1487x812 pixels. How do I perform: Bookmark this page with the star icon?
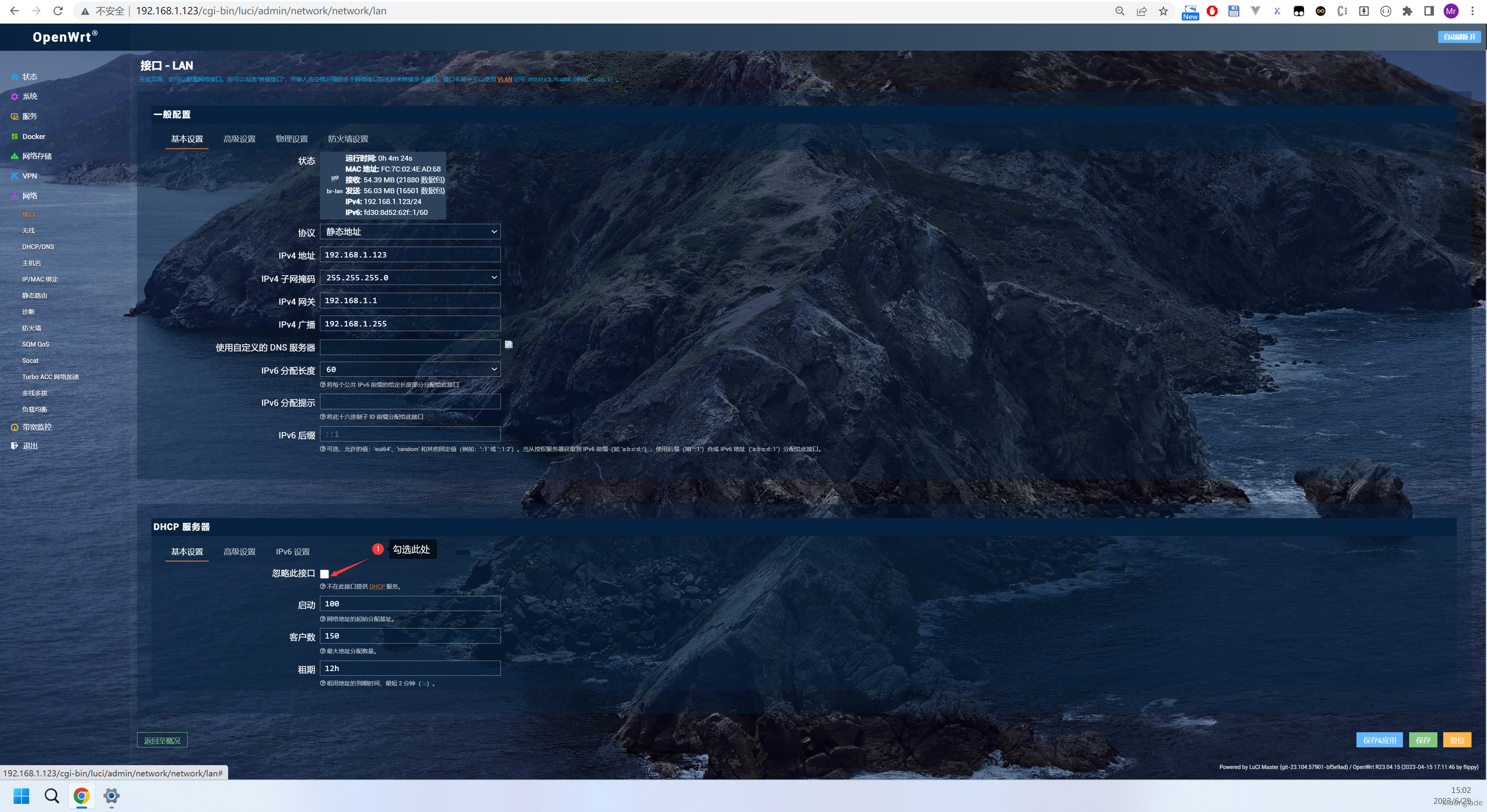1163,11
